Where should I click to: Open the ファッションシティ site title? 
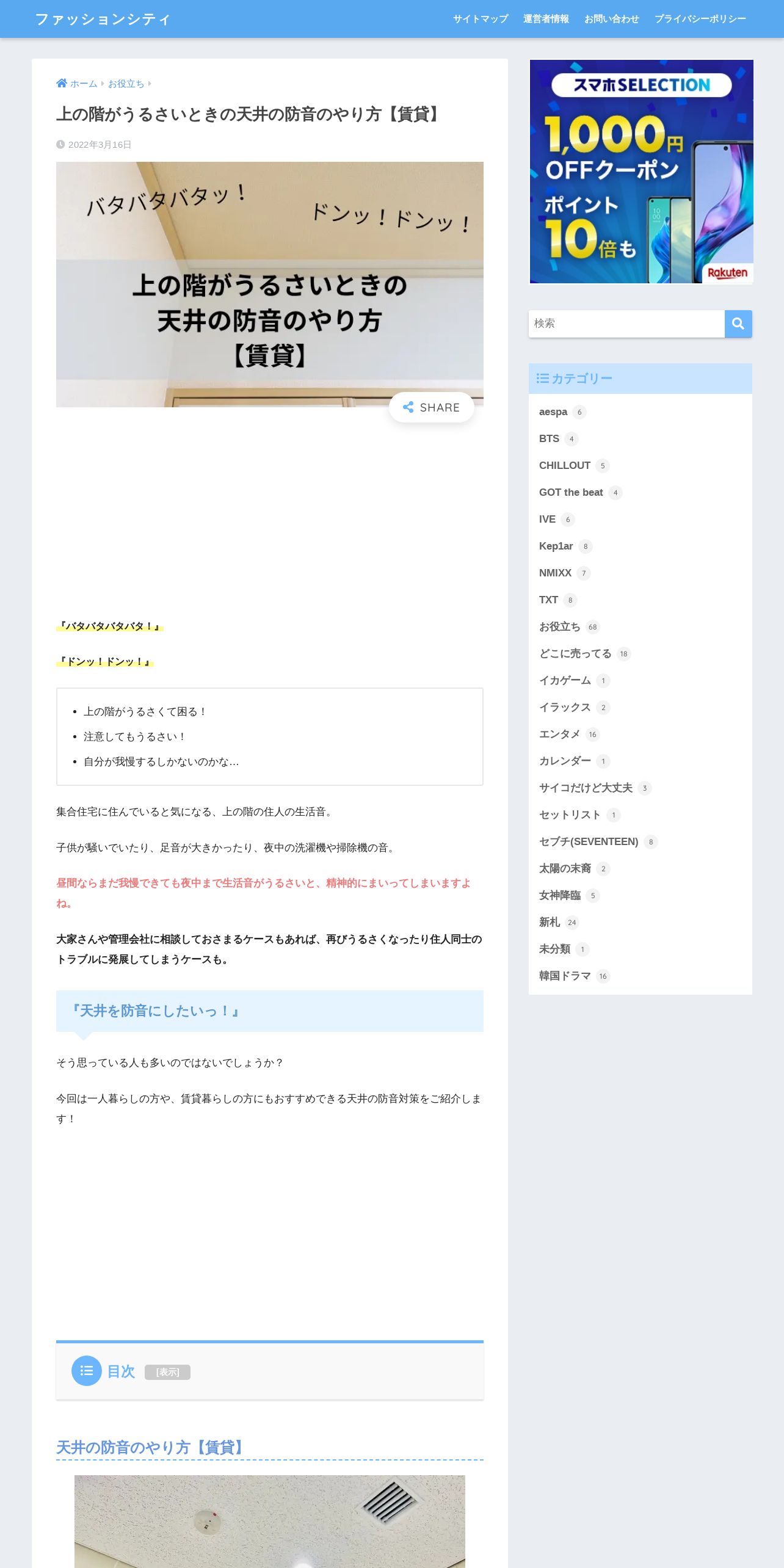point(103,19)
